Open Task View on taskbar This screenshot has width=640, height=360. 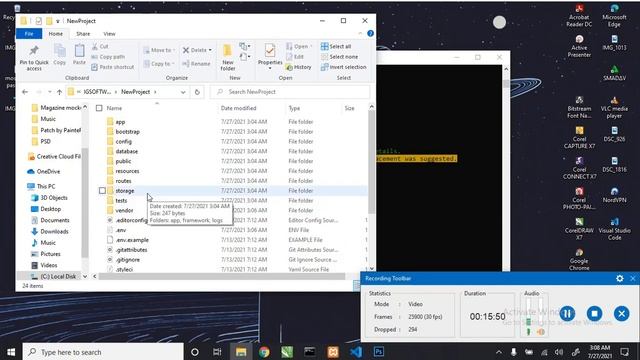coord(217,352)
